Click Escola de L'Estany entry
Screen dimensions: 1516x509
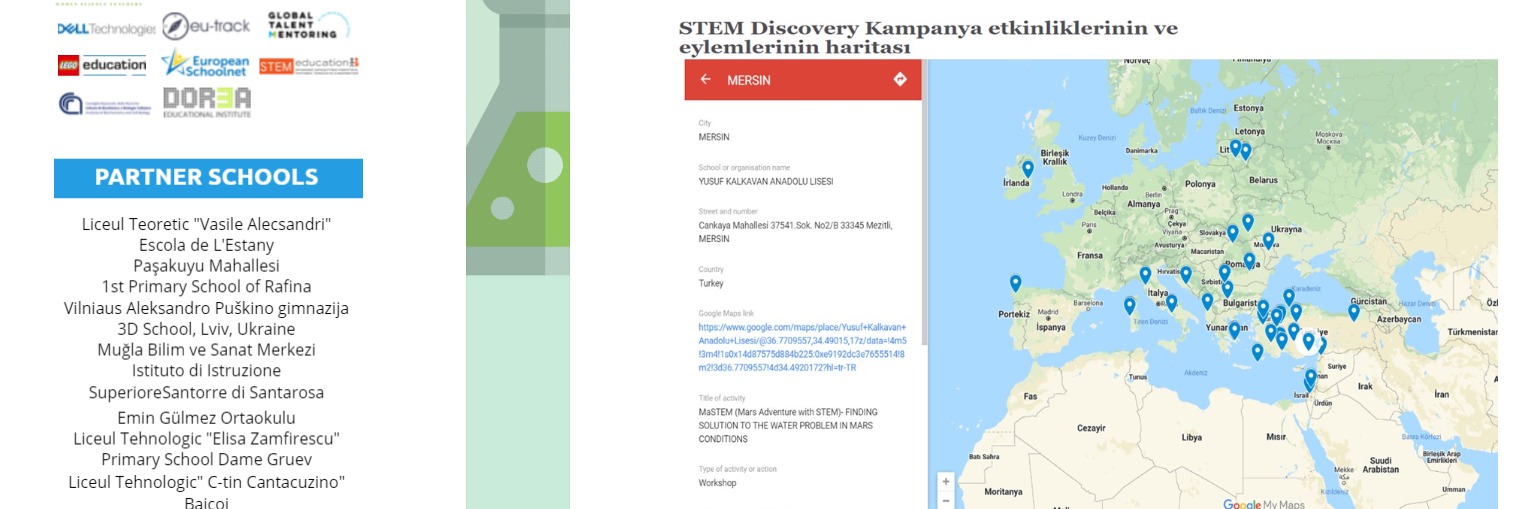pos(206,245)
